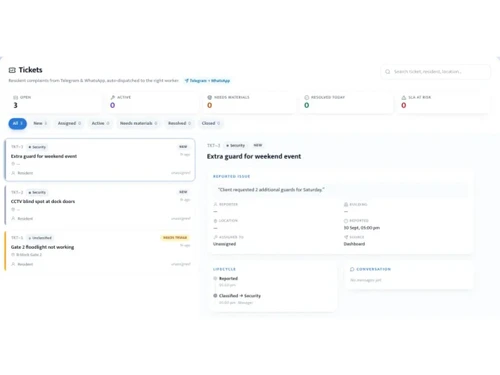Open the Gate 2 floodlight not working ticket

pyautogui.click(x=100, y=251)
